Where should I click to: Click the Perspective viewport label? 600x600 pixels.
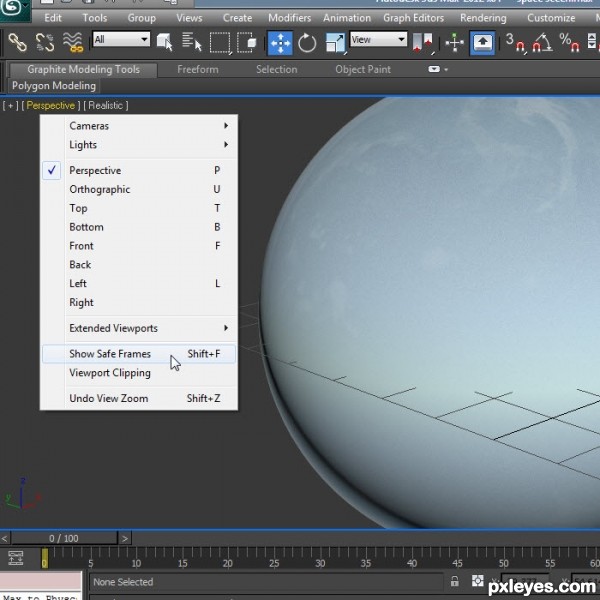(x=51, y=106)
